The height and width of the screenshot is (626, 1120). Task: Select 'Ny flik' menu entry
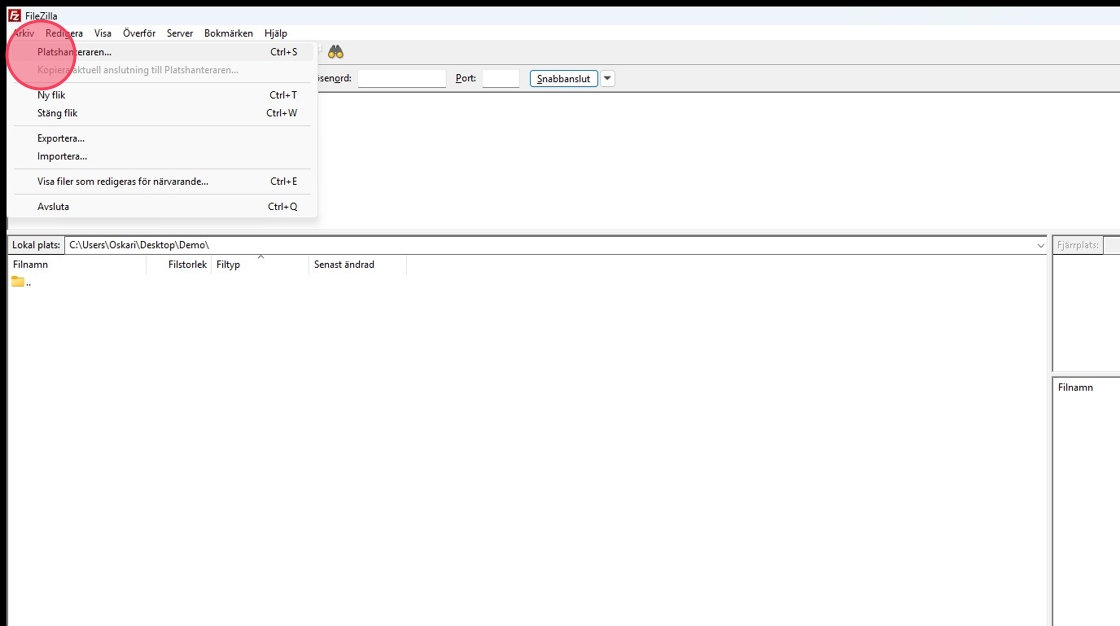pos(52,95)
